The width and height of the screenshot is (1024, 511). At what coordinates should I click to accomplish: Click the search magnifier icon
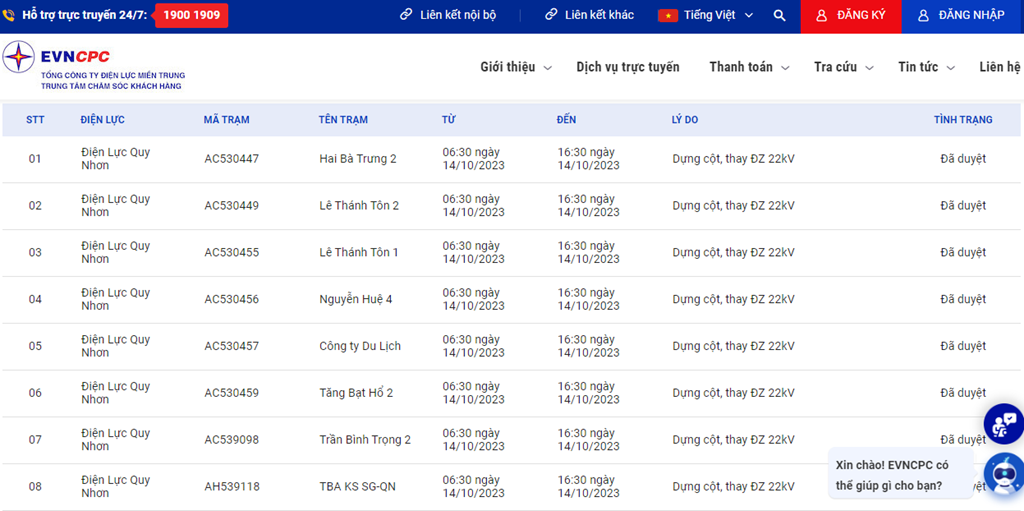779,16
